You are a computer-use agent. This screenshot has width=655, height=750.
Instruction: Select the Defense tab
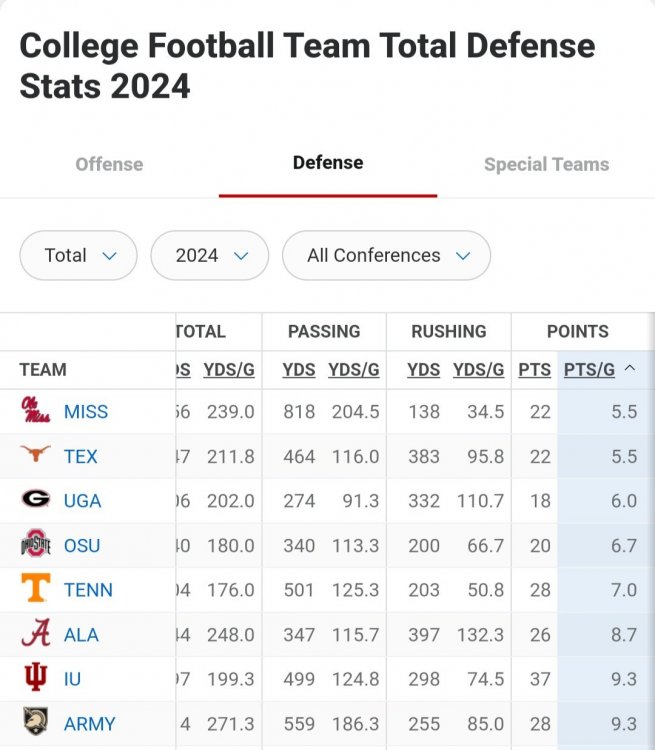328,162
